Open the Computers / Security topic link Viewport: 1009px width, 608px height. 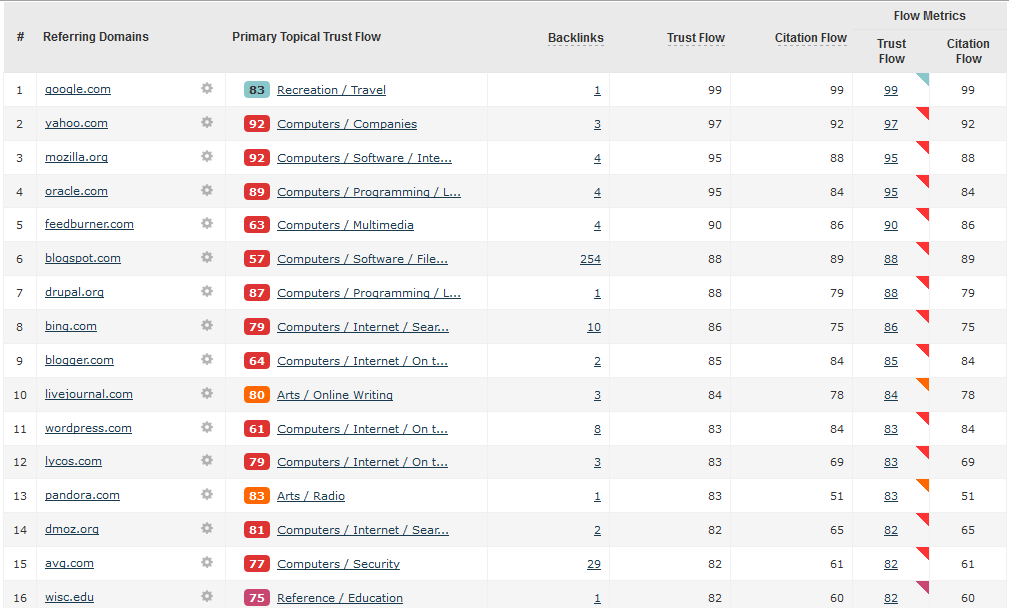[338, 564]
